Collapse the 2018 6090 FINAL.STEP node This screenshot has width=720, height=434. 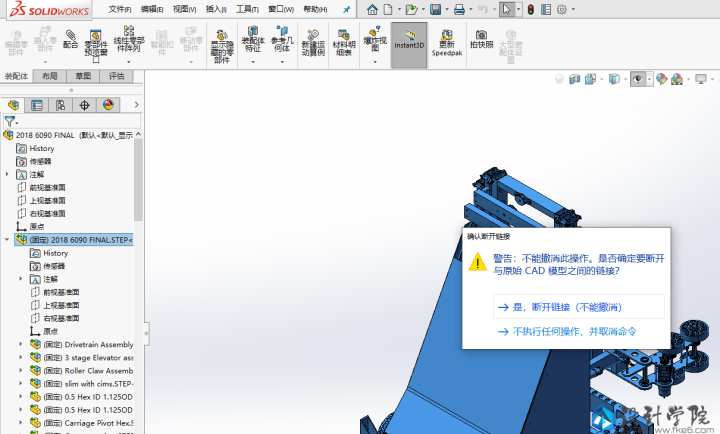[7, 240]
